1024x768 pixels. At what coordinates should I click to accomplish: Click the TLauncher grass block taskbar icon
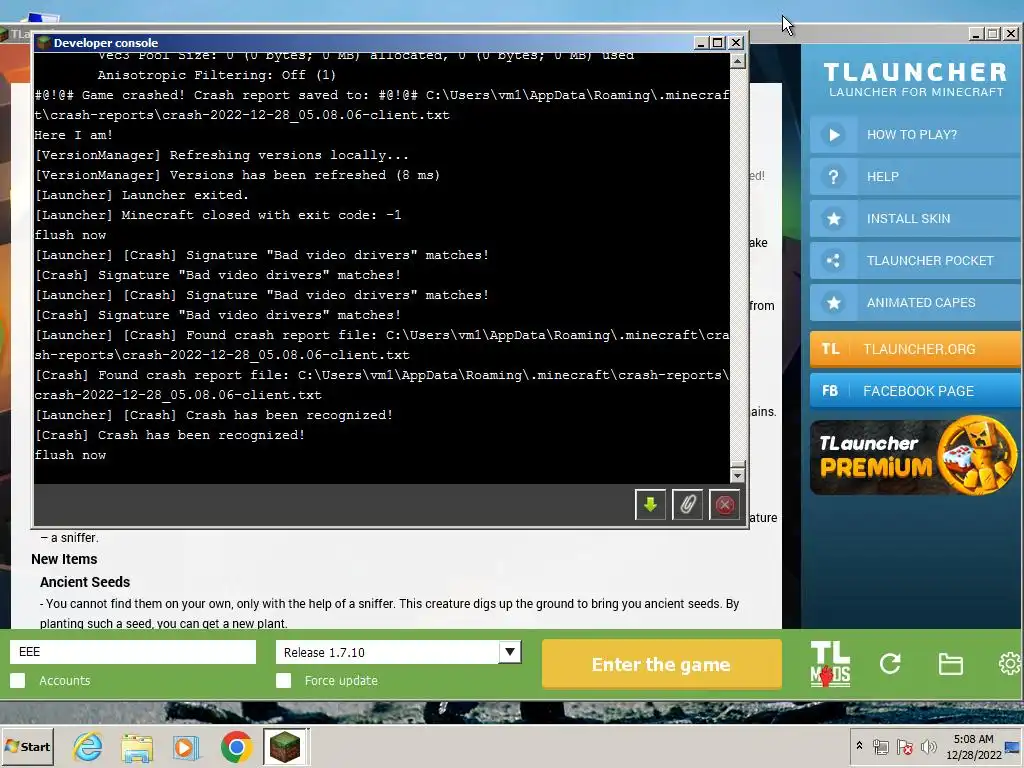tap(285, 747)
